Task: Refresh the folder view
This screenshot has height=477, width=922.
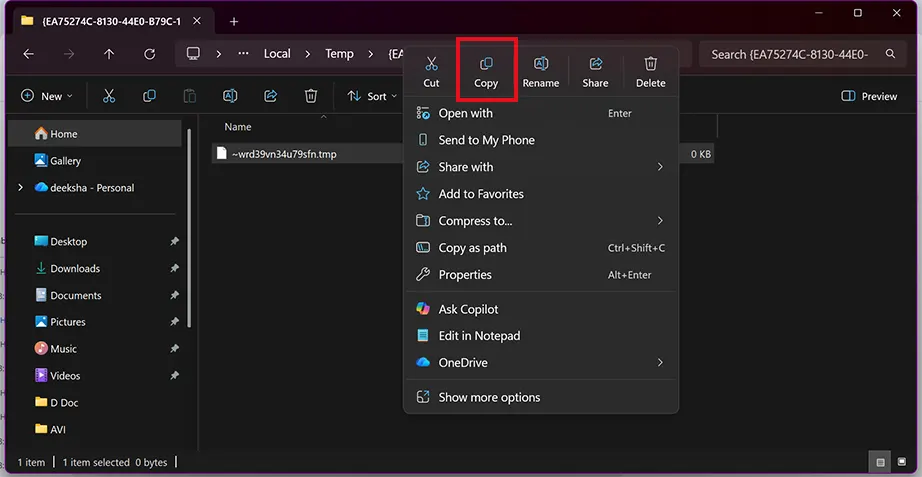Action: pos(149,54)
